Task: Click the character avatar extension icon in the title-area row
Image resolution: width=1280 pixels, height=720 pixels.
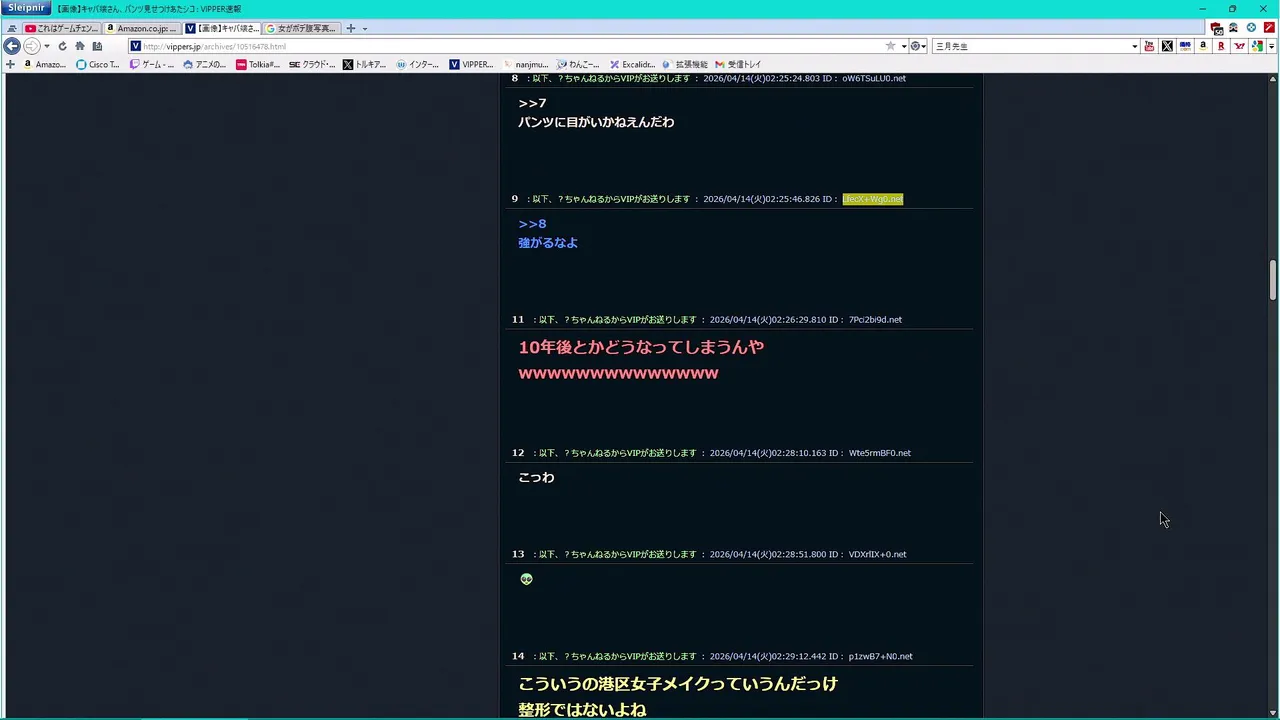Action: tap(1233, 28)
